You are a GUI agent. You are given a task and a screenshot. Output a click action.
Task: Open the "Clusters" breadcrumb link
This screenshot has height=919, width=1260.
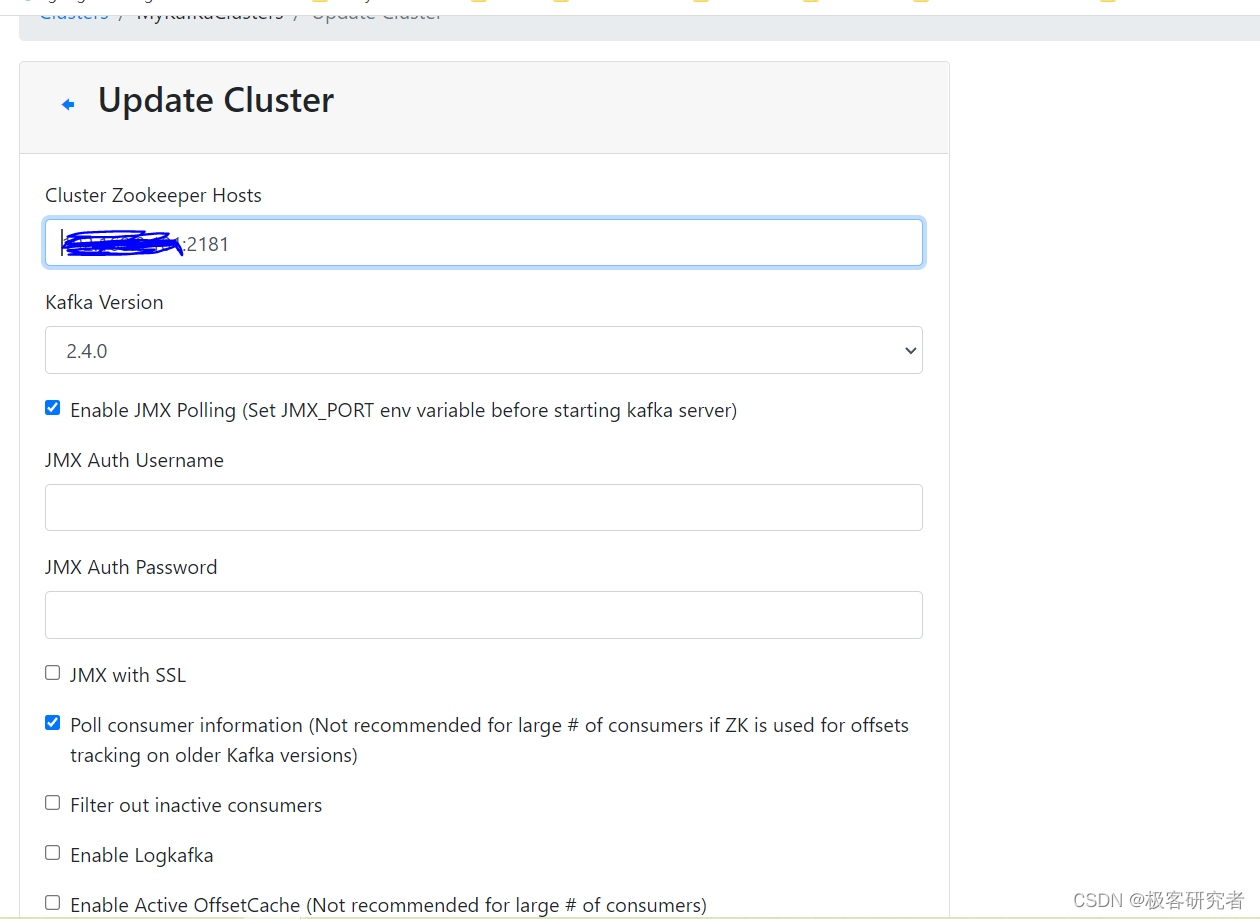pos(73,13)
